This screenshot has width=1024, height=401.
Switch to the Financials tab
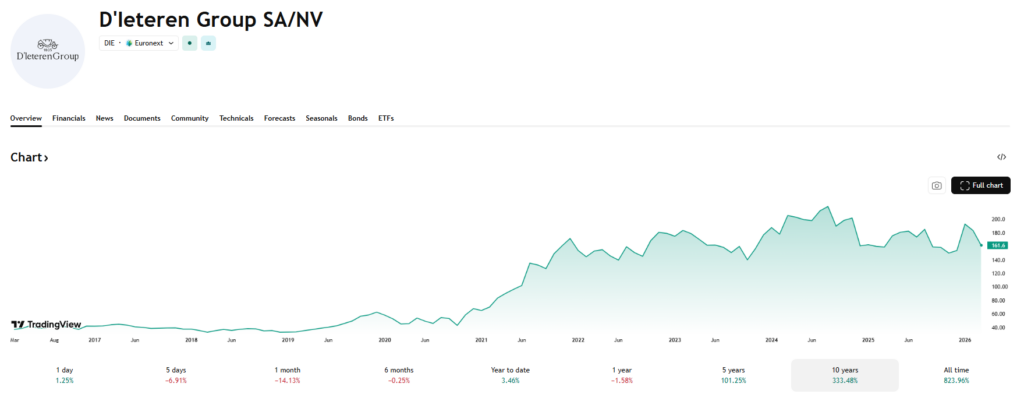pos(69,118)
